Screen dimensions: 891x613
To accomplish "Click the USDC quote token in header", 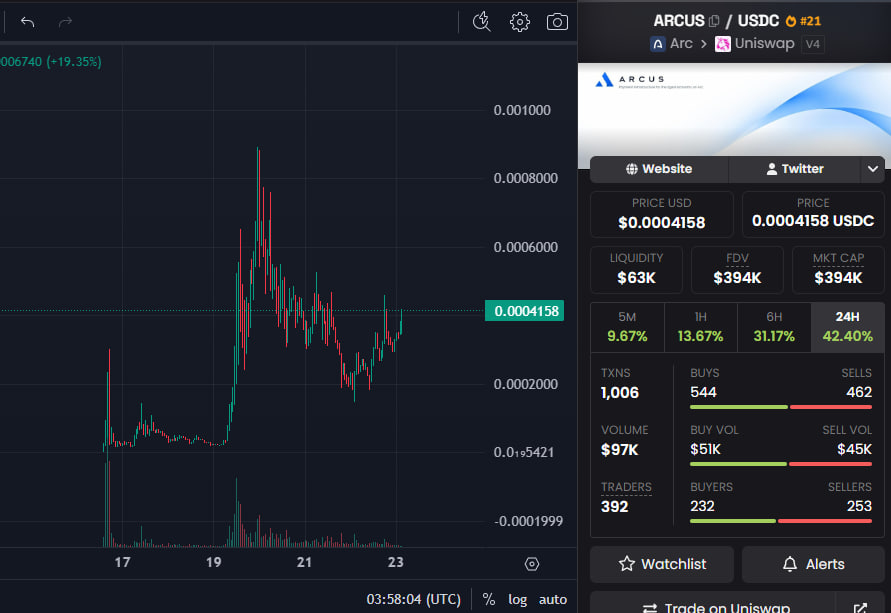I will point(758,21).
